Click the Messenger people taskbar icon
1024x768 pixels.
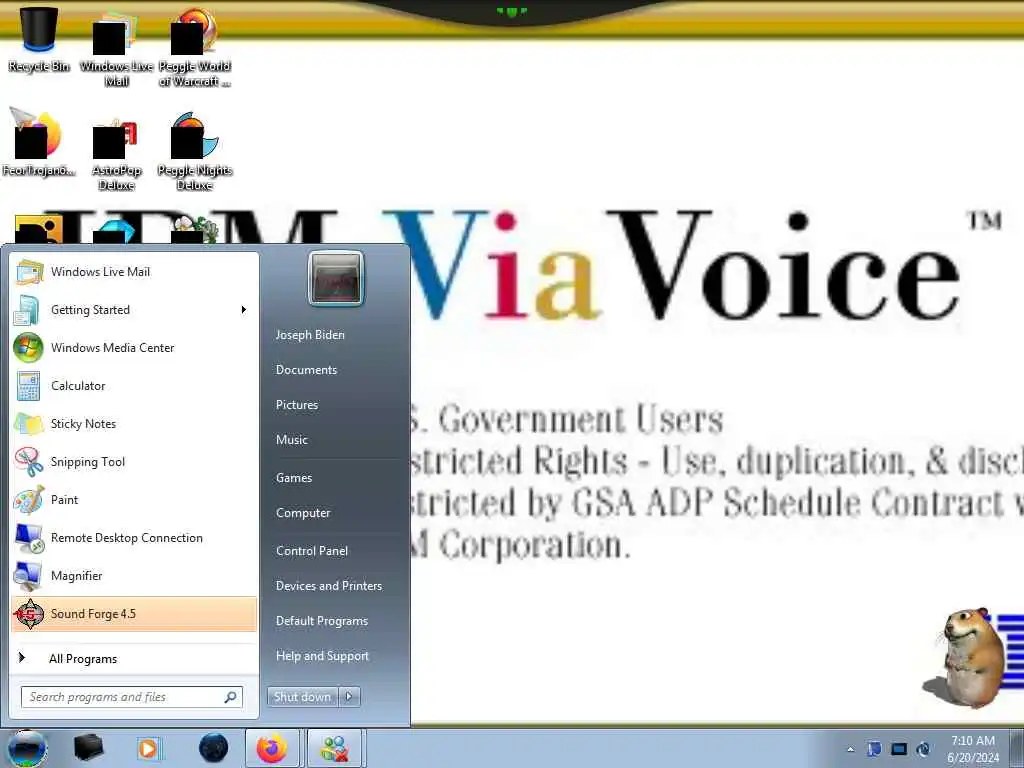(334, 748)
